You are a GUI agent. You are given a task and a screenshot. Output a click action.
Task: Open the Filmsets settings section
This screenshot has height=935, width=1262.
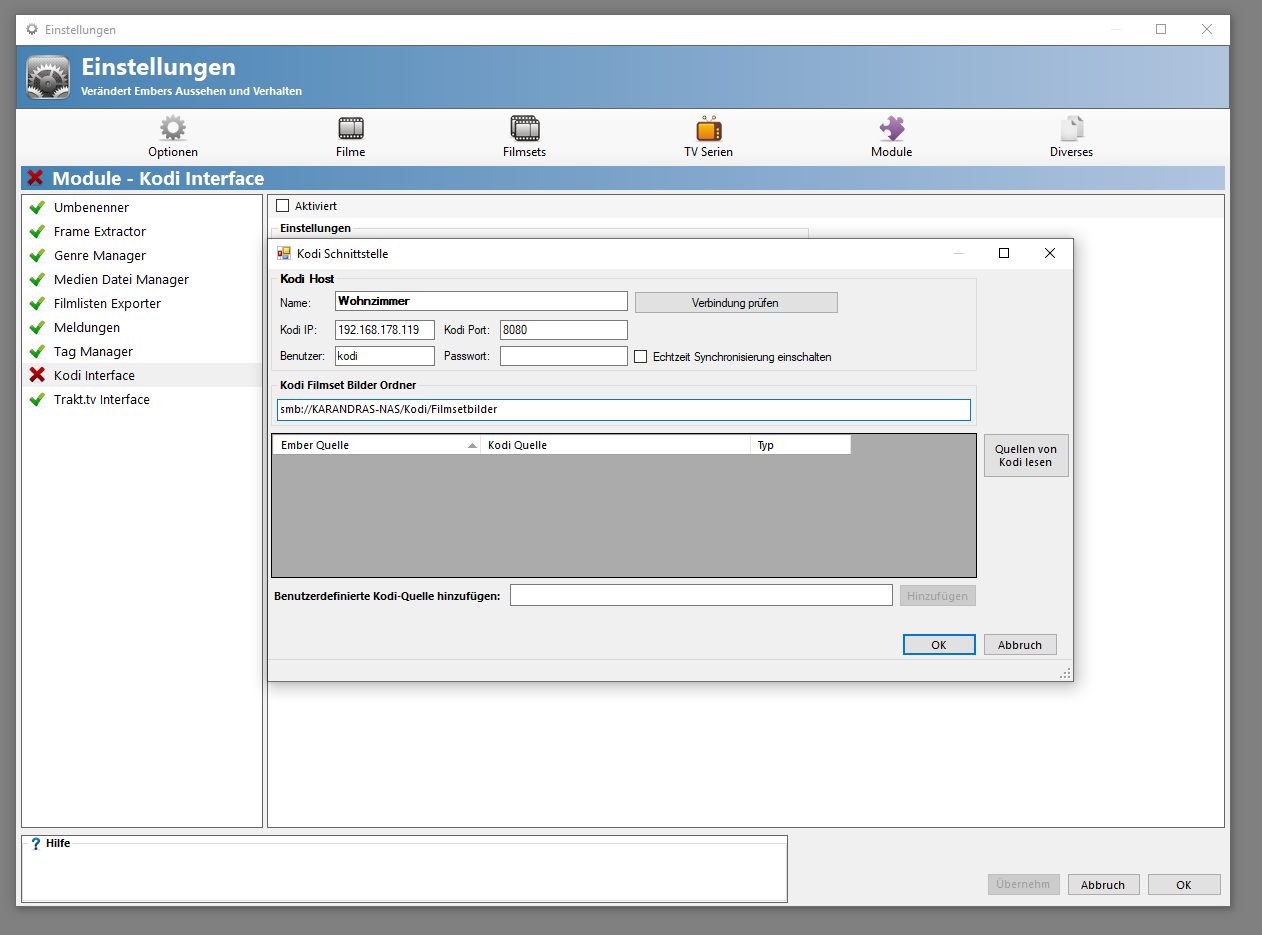point(524,137)
